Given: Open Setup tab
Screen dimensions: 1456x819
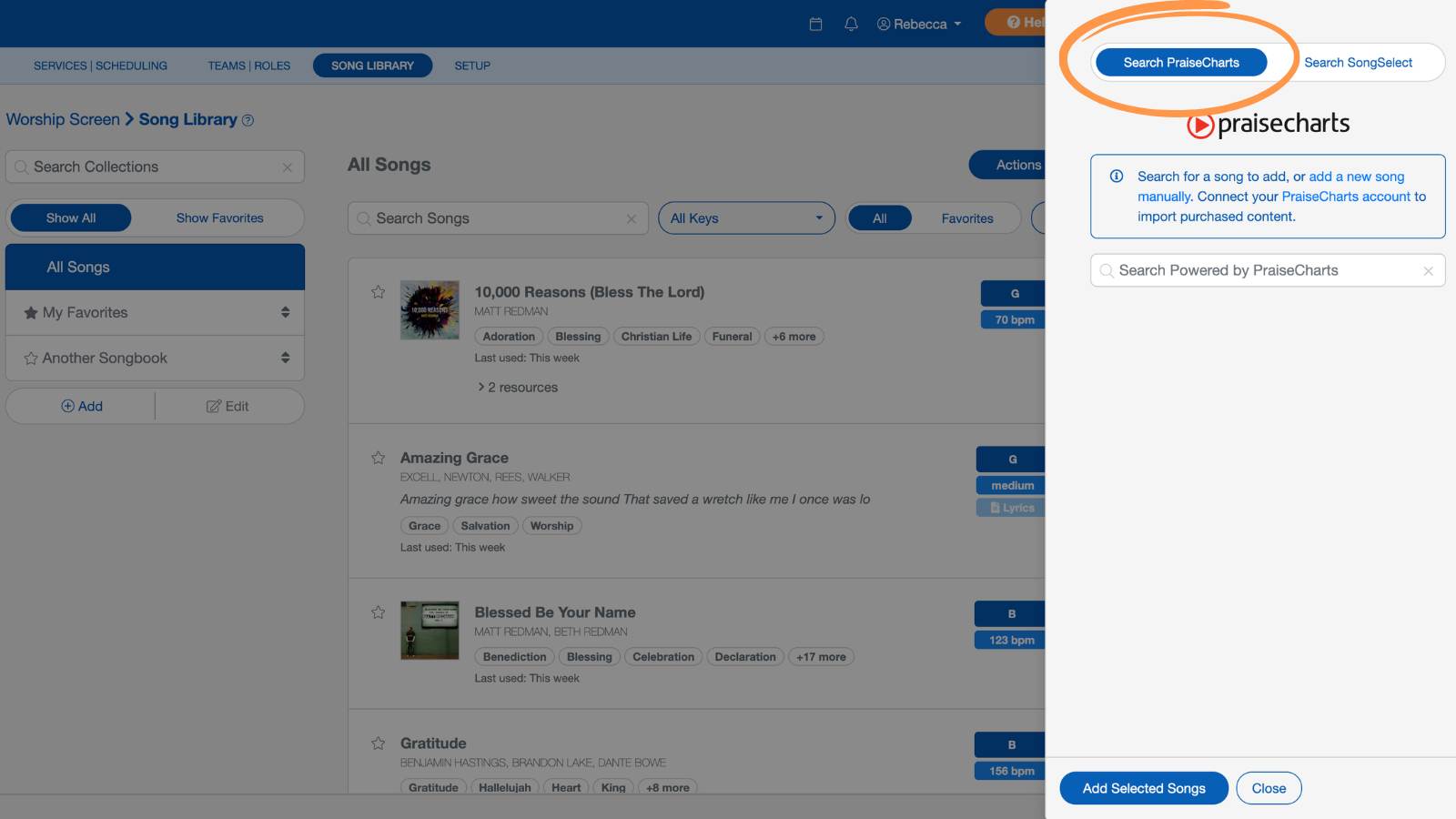Looking at the screenshot, I should [472, 66].
